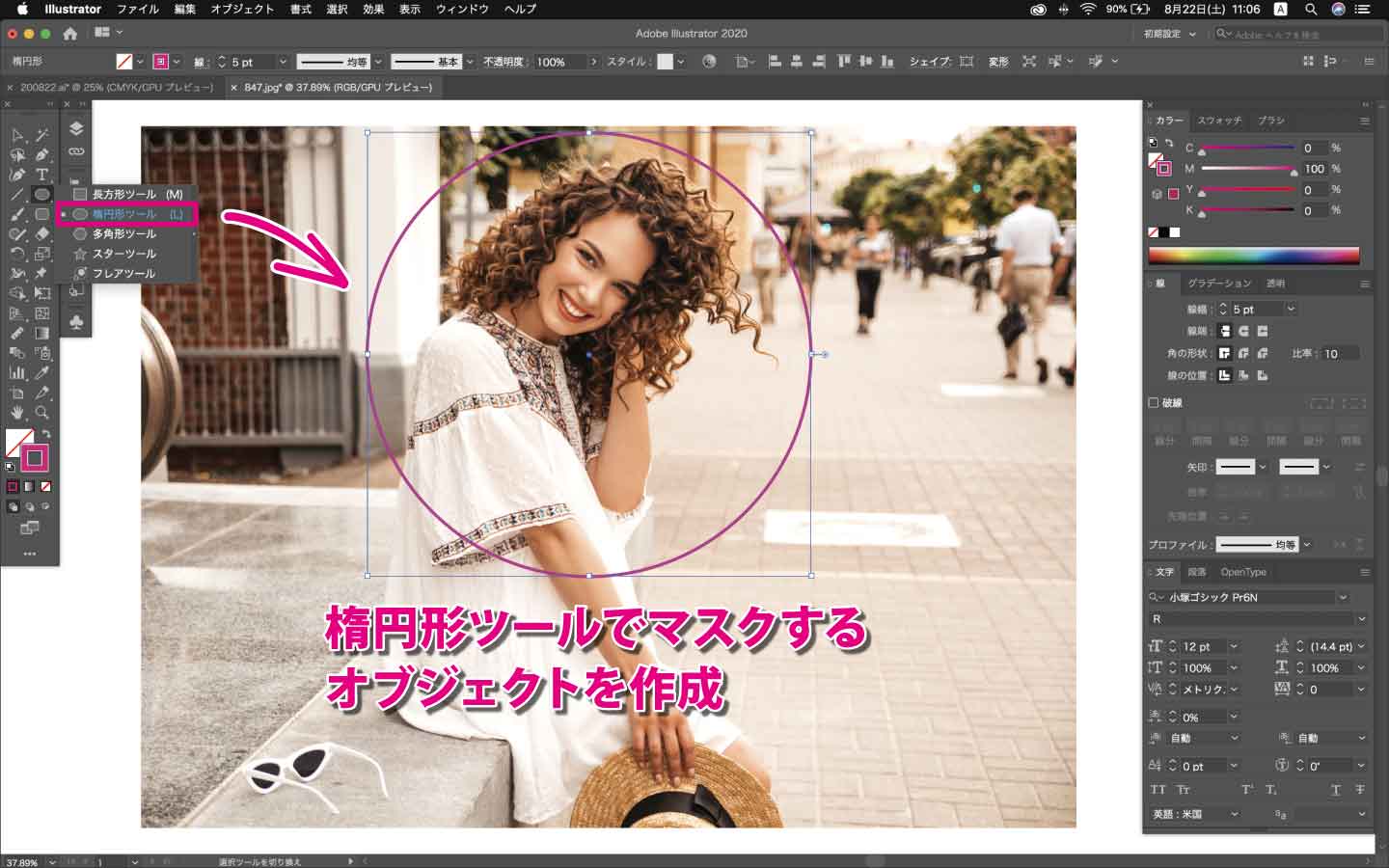Image resolution: width=1389 pixels, height=868 pixels.
Task: Click the Home icon in title bar
Action: point(69,33)
